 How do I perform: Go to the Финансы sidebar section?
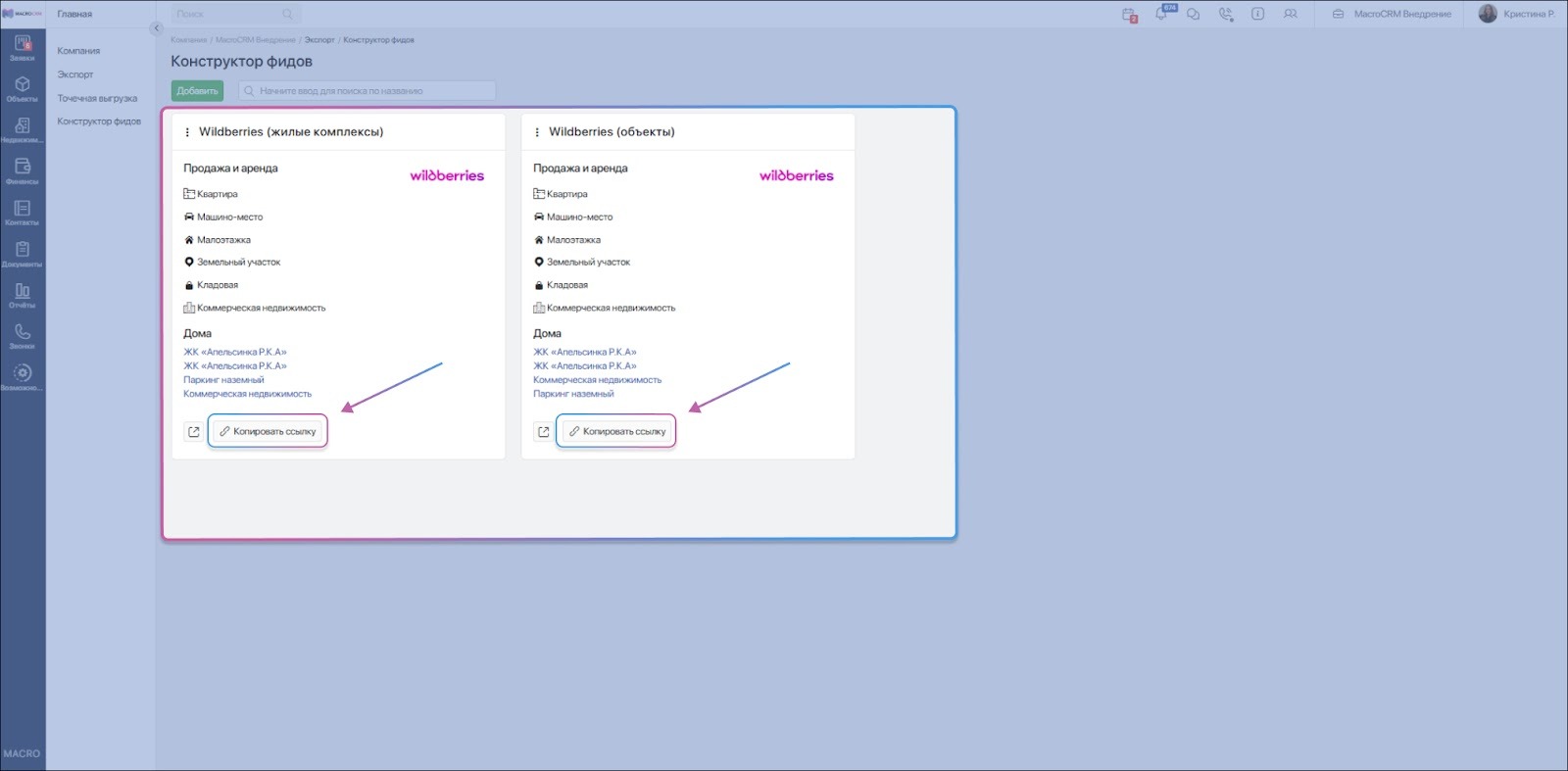(22, 170)
